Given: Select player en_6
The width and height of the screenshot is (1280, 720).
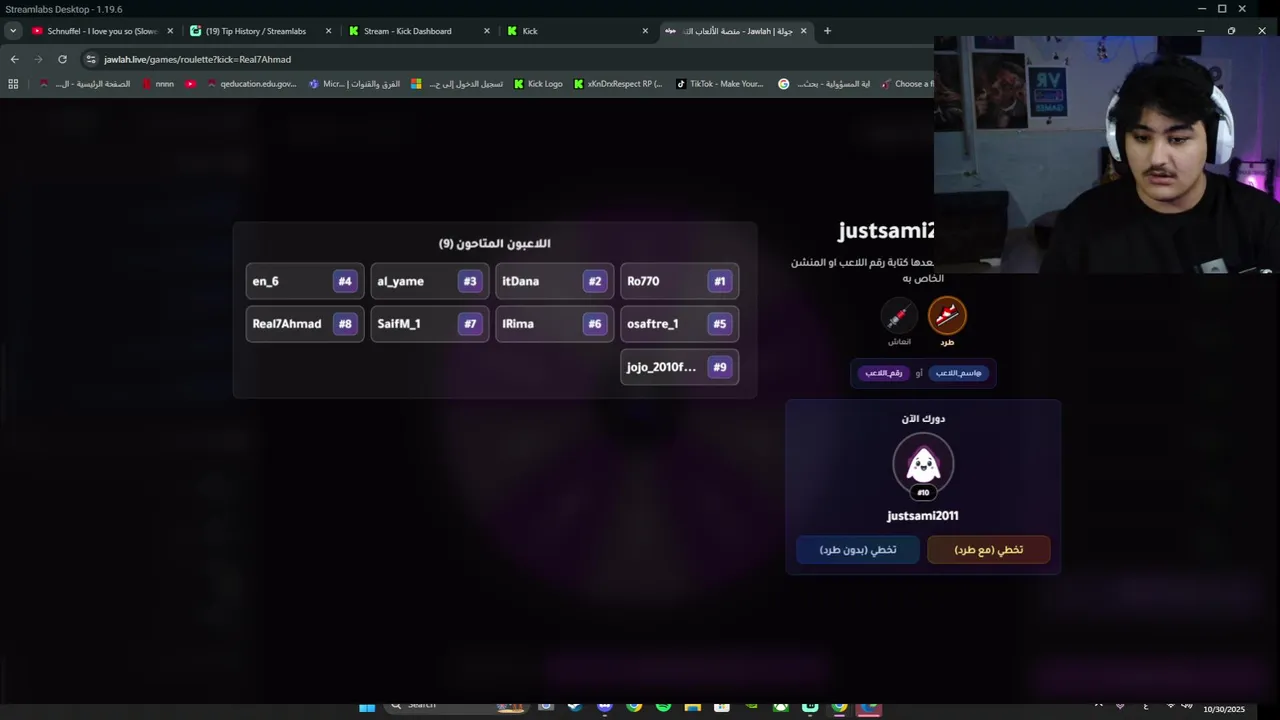Looking at the screenshot, I should pos(305,281).
